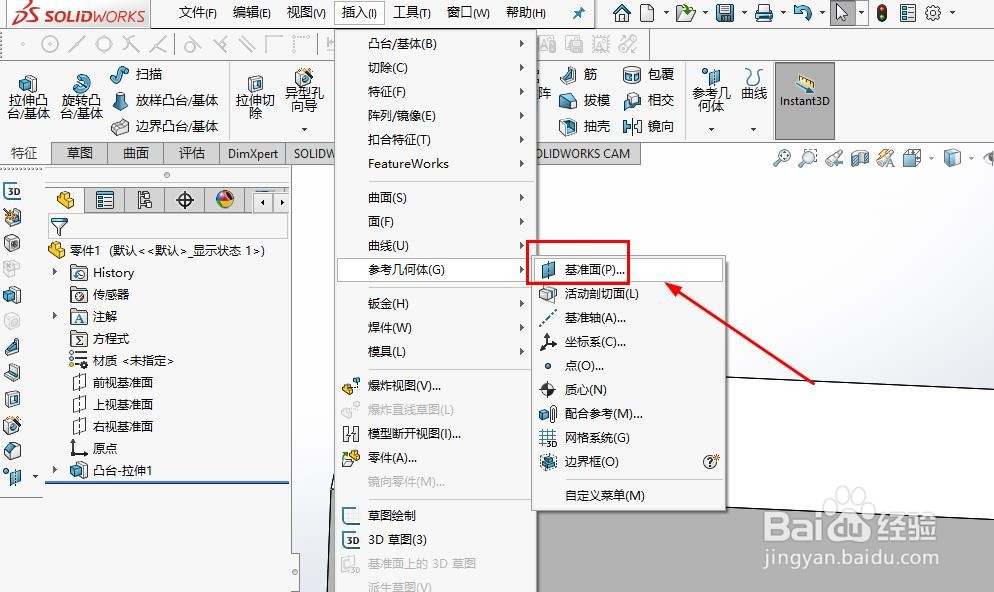
Task: Open the File (文件) menu
Action: tap(197, 13)
